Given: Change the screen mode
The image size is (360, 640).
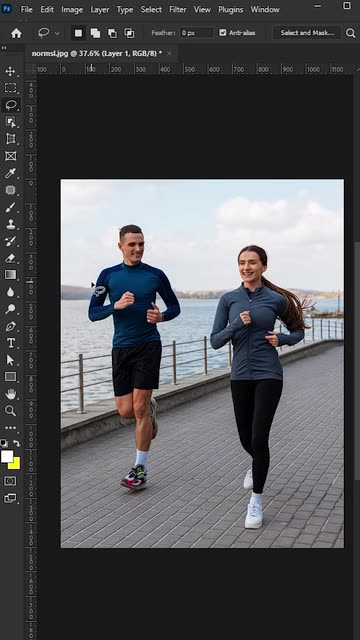Looking at the screenshot, I should [10, 498].
